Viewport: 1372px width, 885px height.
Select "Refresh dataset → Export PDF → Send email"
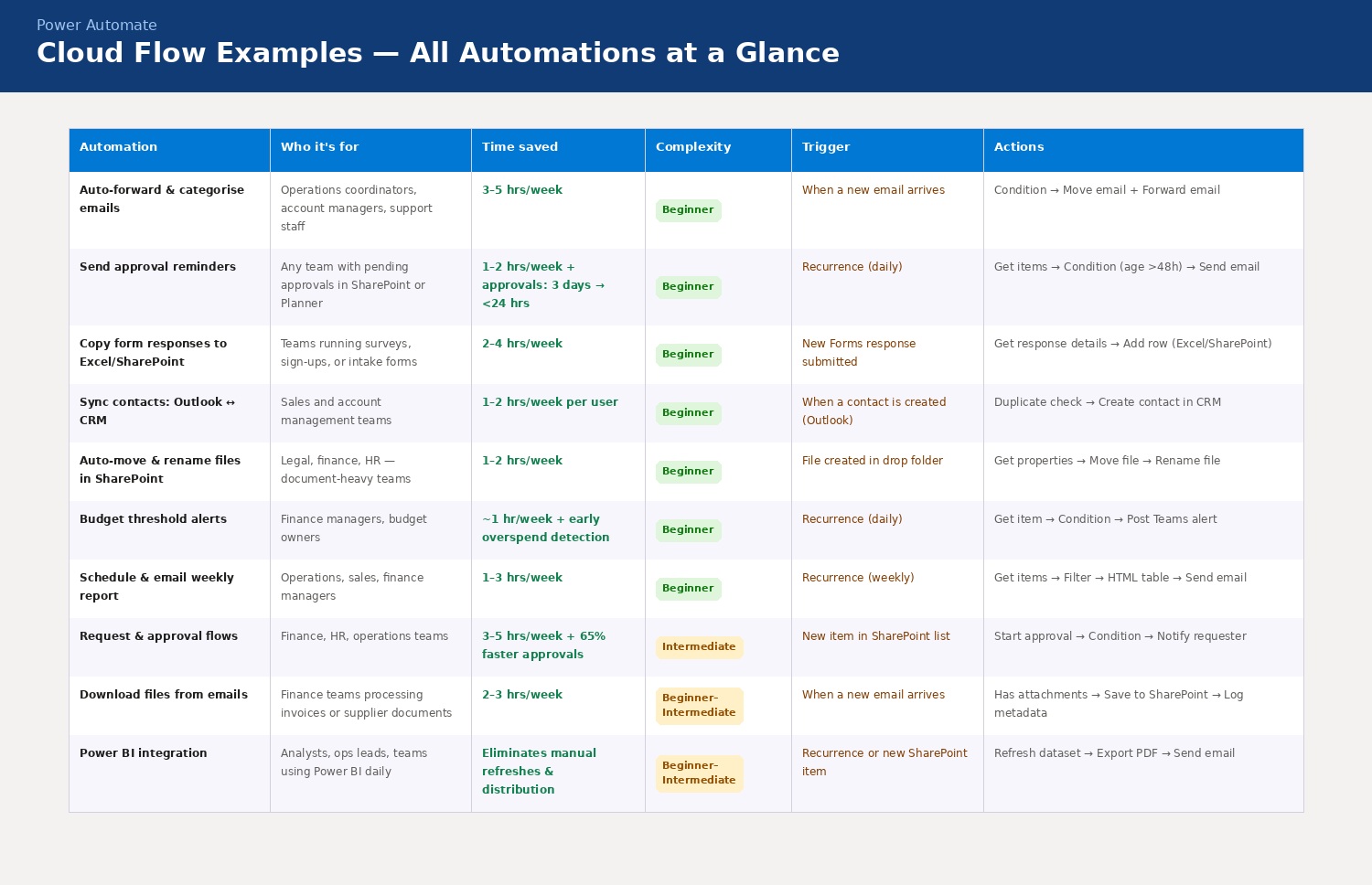1114,753
